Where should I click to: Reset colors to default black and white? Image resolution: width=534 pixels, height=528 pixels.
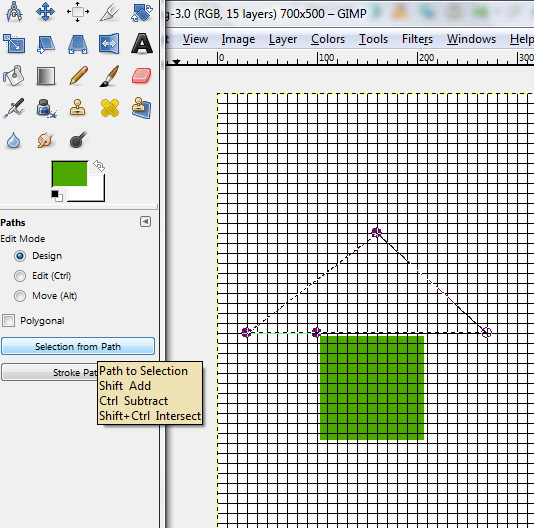57,196
